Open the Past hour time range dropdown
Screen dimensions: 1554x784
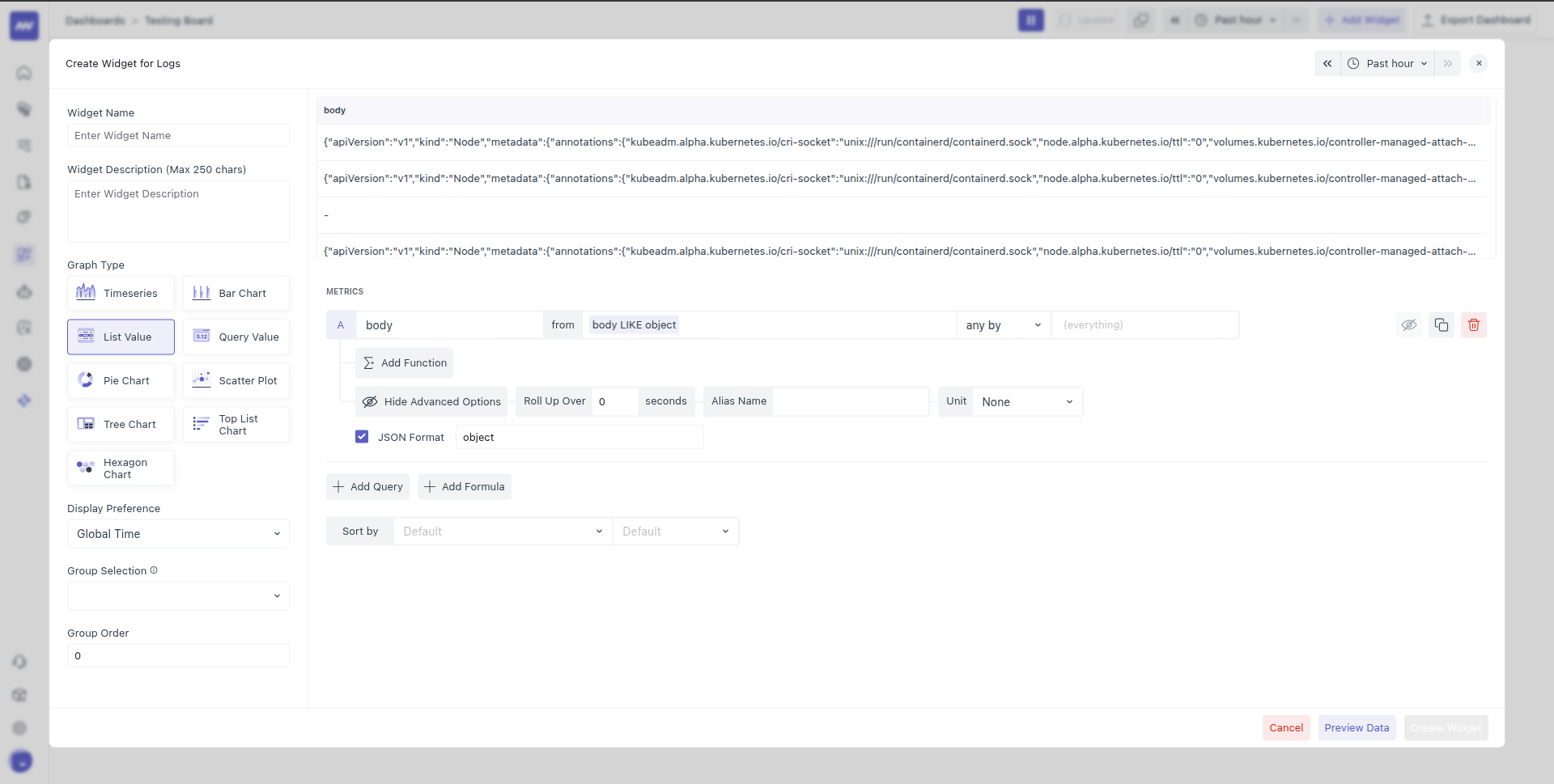click(x=1387, y=63)
